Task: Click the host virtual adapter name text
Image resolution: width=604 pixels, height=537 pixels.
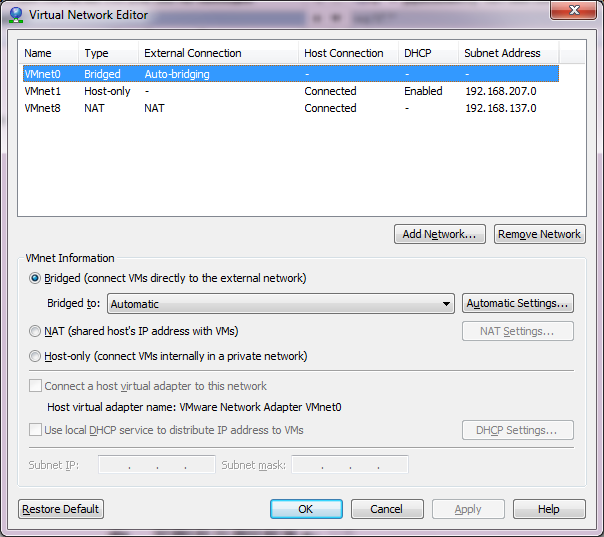Action: click(194, 407)
